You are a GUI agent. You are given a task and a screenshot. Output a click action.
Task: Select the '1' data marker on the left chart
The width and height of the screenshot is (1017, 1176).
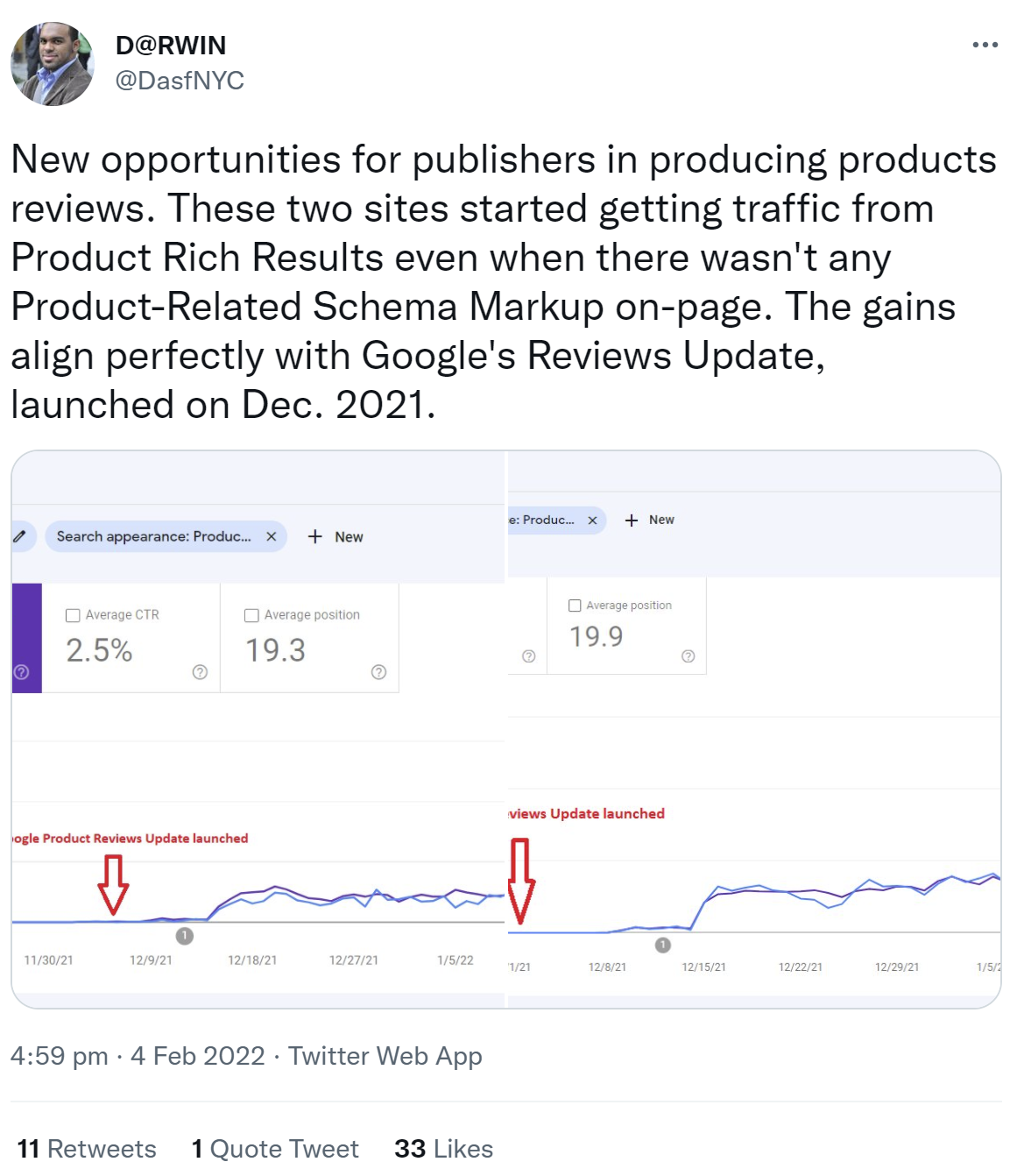184,935
